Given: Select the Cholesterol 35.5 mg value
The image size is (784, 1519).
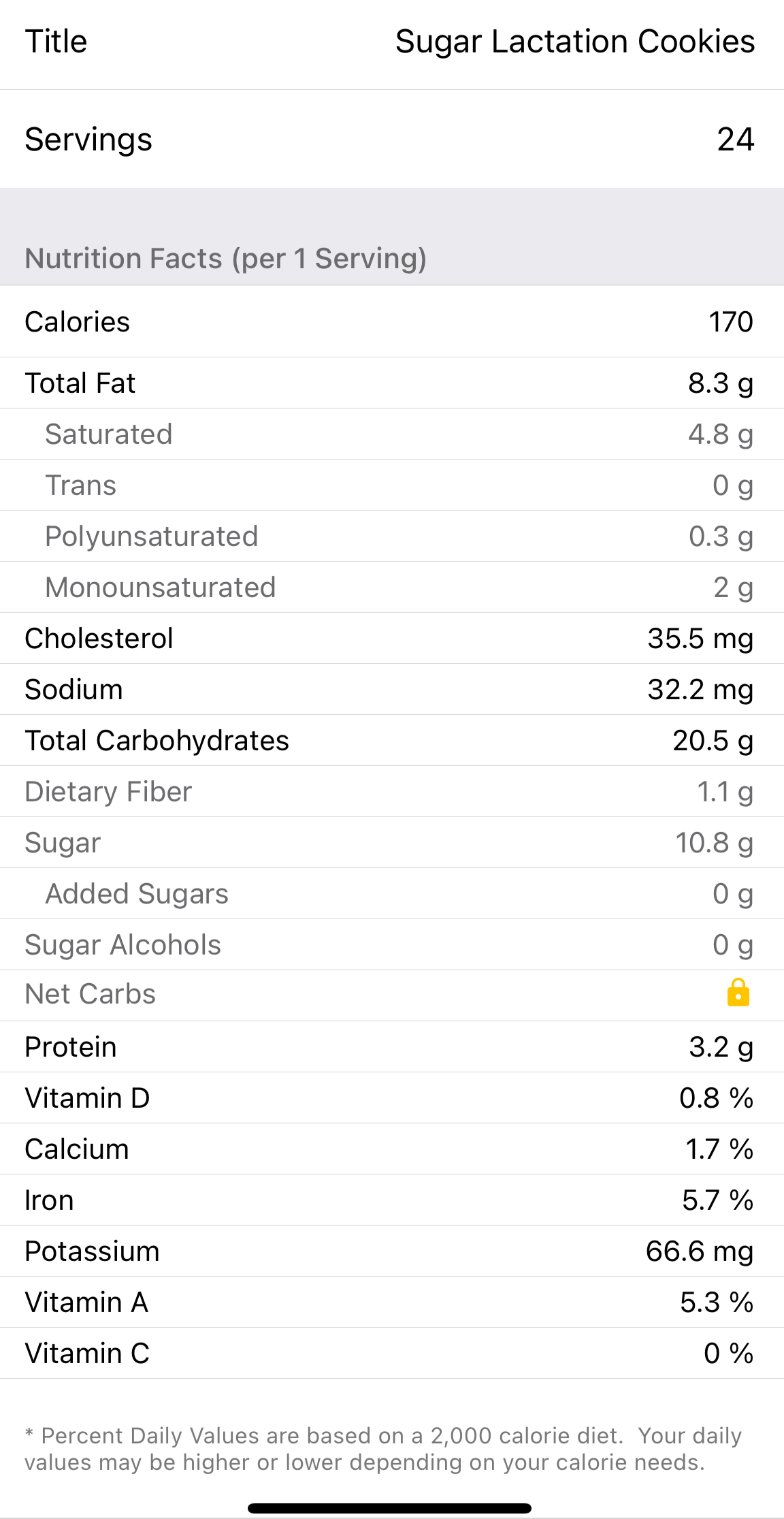Looking at the screenshot, I should click(700, 639).
